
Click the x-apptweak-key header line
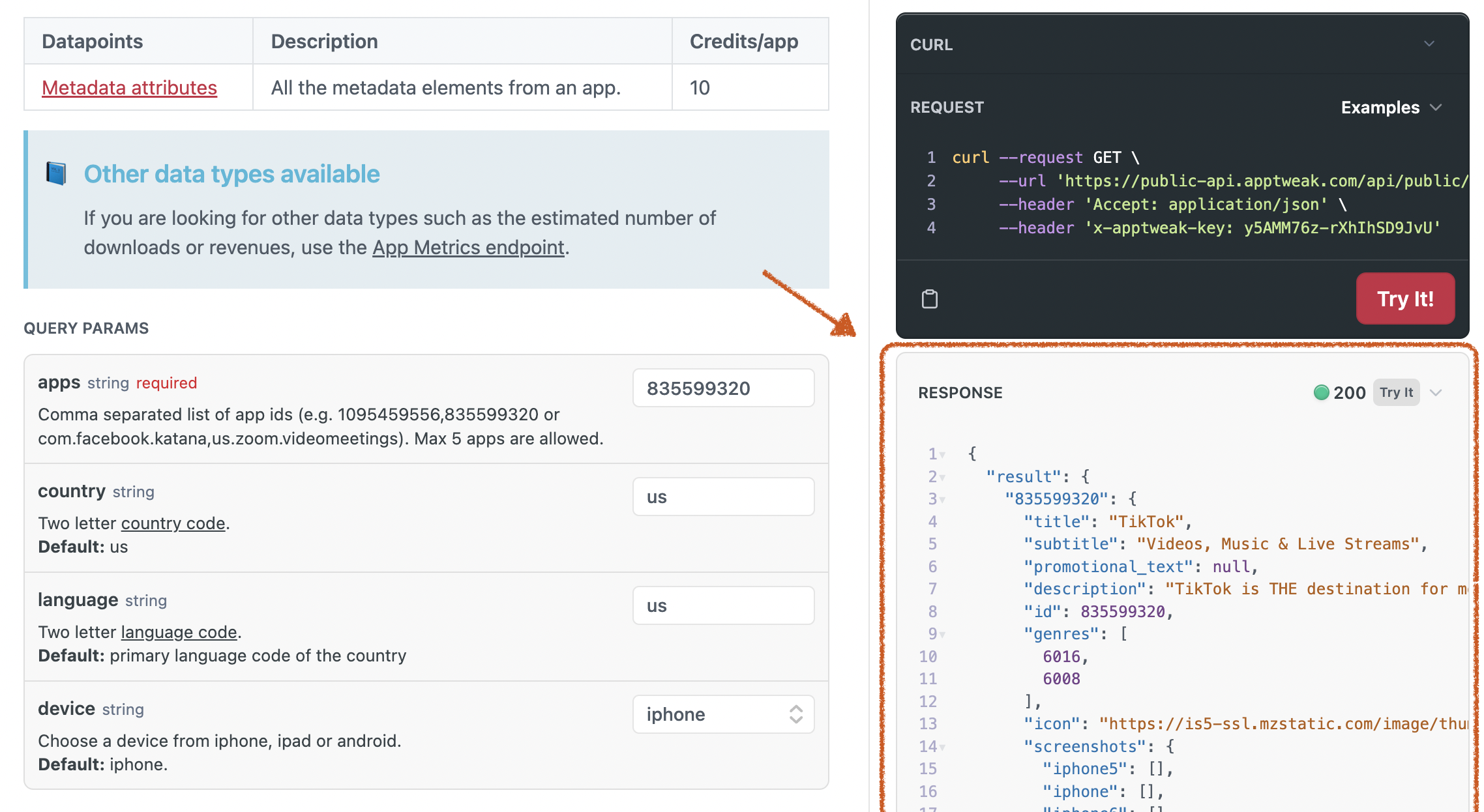[x=1219, y=228]
